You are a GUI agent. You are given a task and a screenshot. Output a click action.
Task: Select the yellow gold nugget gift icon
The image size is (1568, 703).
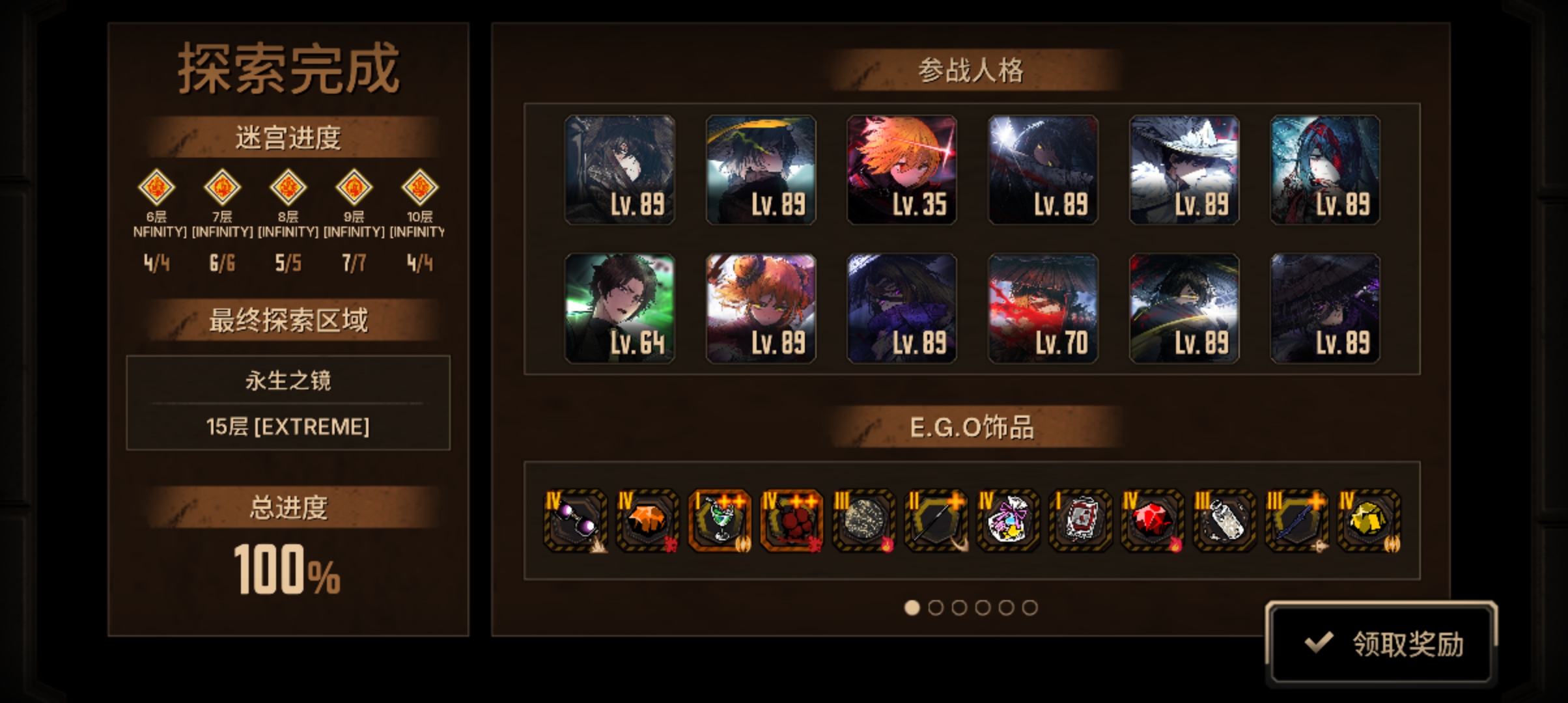1369,521
